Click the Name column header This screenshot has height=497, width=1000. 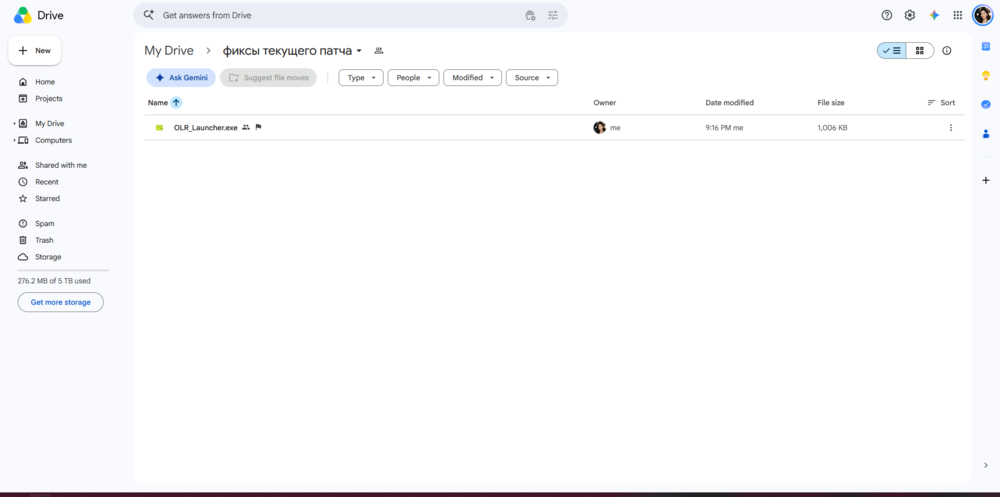[x=158, y=103]
